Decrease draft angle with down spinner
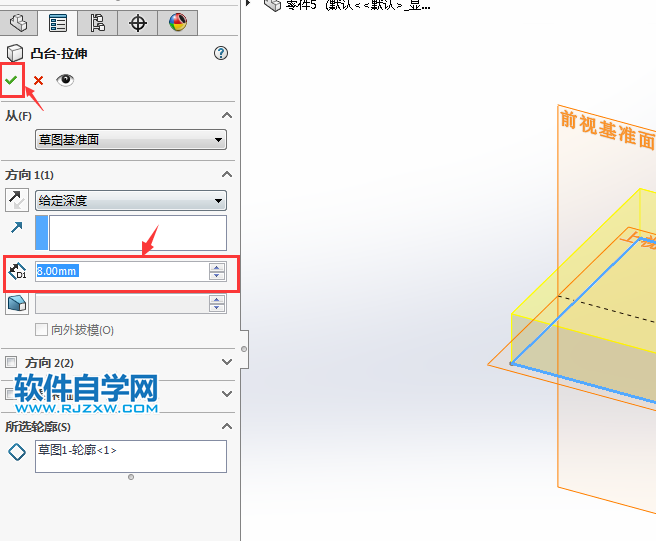Image resolution: width=656 pixels, height=541 pixels. 217,308
